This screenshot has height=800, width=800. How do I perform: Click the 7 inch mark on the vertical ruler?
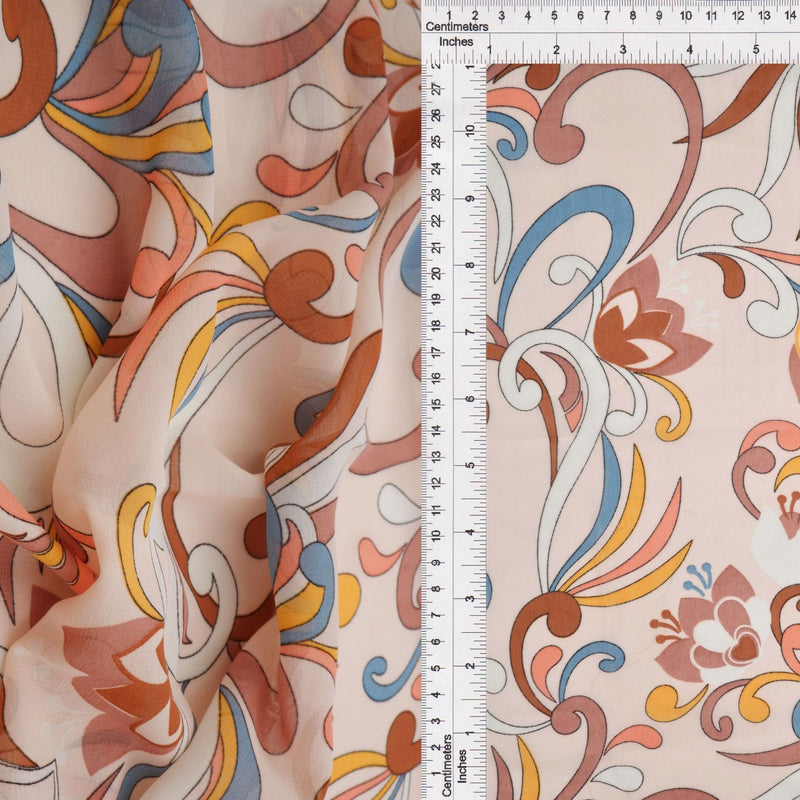(x=469, y=332)
